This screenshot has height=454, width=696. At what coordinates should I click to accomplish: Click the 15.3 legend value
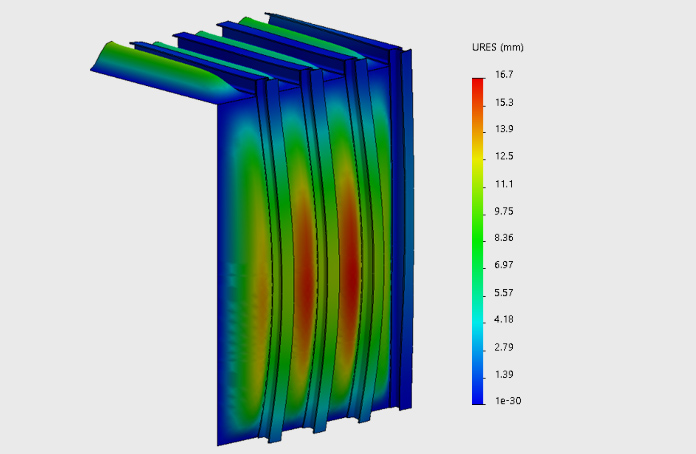[x=504, y=103]
